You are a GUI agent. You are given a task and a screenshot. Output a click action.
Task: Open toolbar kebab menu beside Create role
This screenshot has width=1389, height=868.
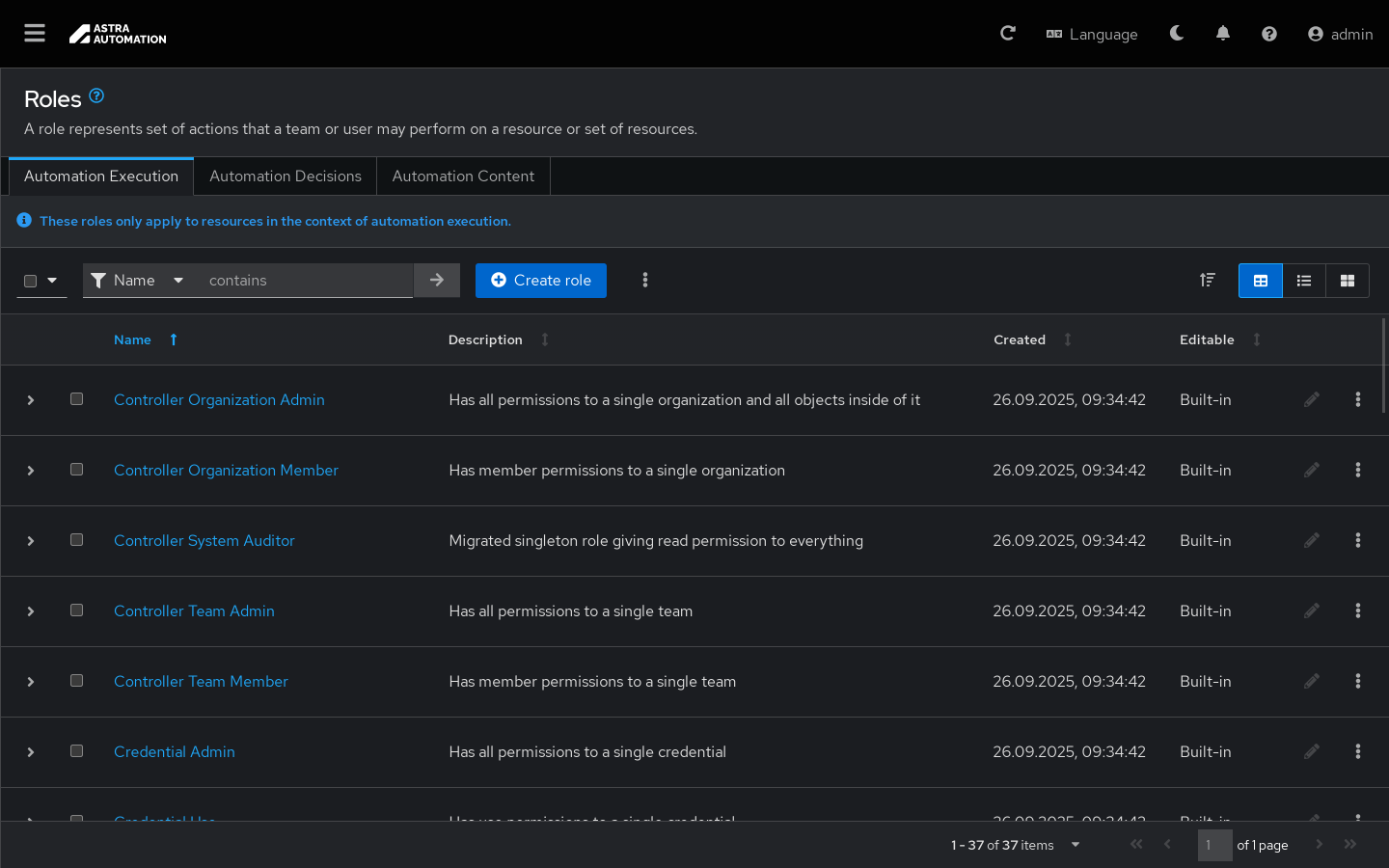(645, 281)
